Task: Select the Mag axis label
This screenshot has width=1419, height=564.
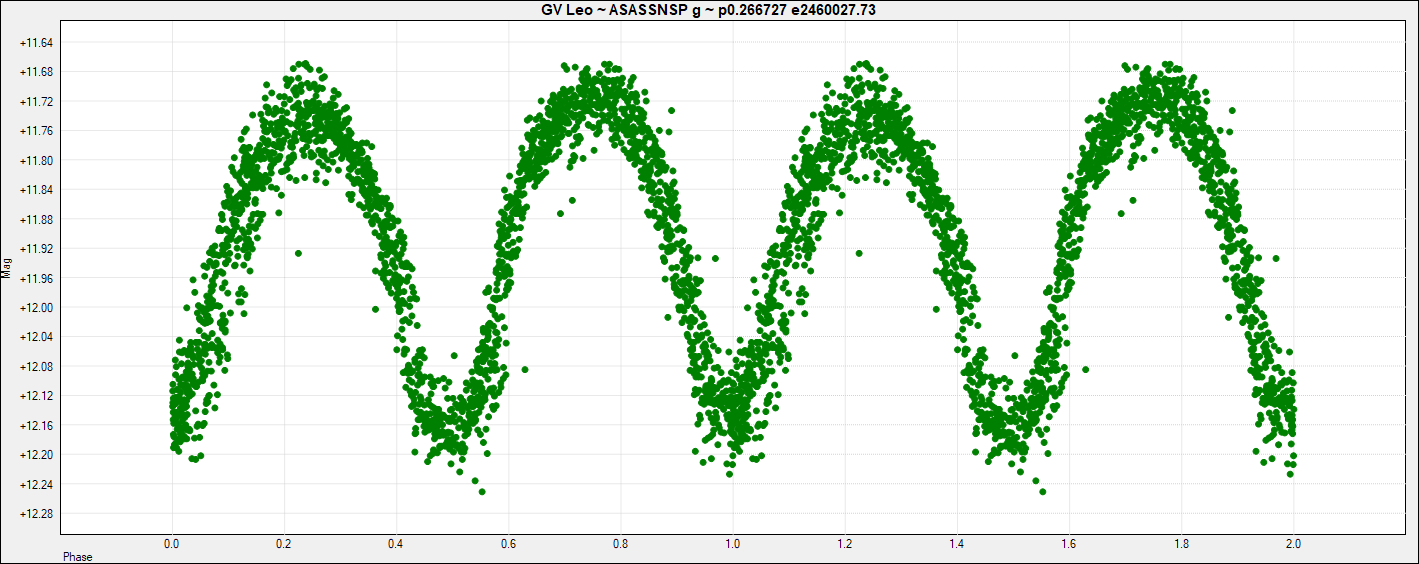Action: pos(7,268)
